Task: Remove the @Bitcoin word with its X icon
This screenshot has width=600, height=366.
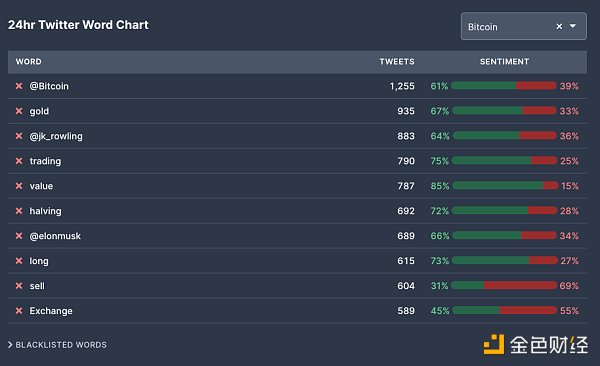Action: coord(19,86)
